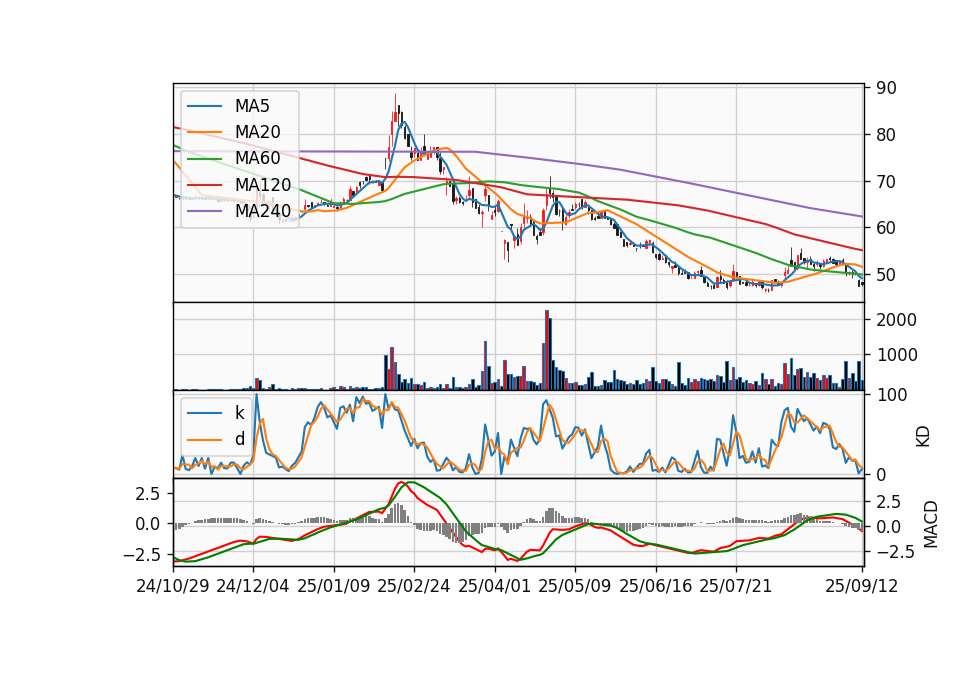Screen dimensions: 960x690
Task: Click the KD axis title
Action: coord(923,436)
